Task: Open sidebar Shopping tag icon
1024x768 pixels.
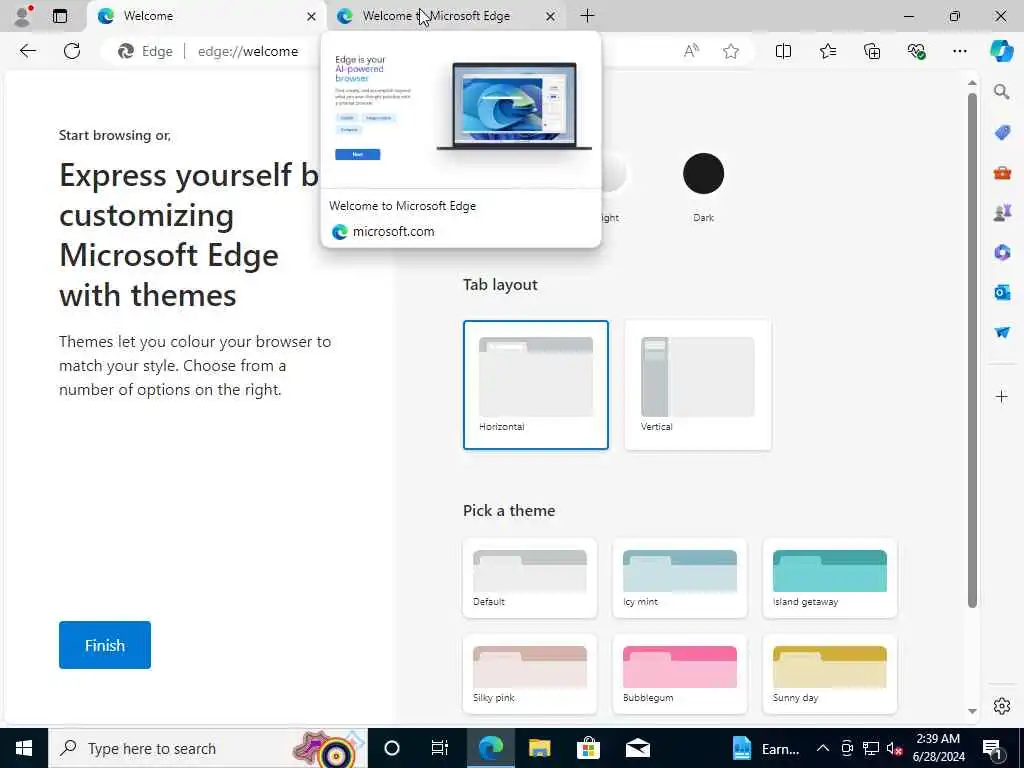Action: (x=1002, y=133)
